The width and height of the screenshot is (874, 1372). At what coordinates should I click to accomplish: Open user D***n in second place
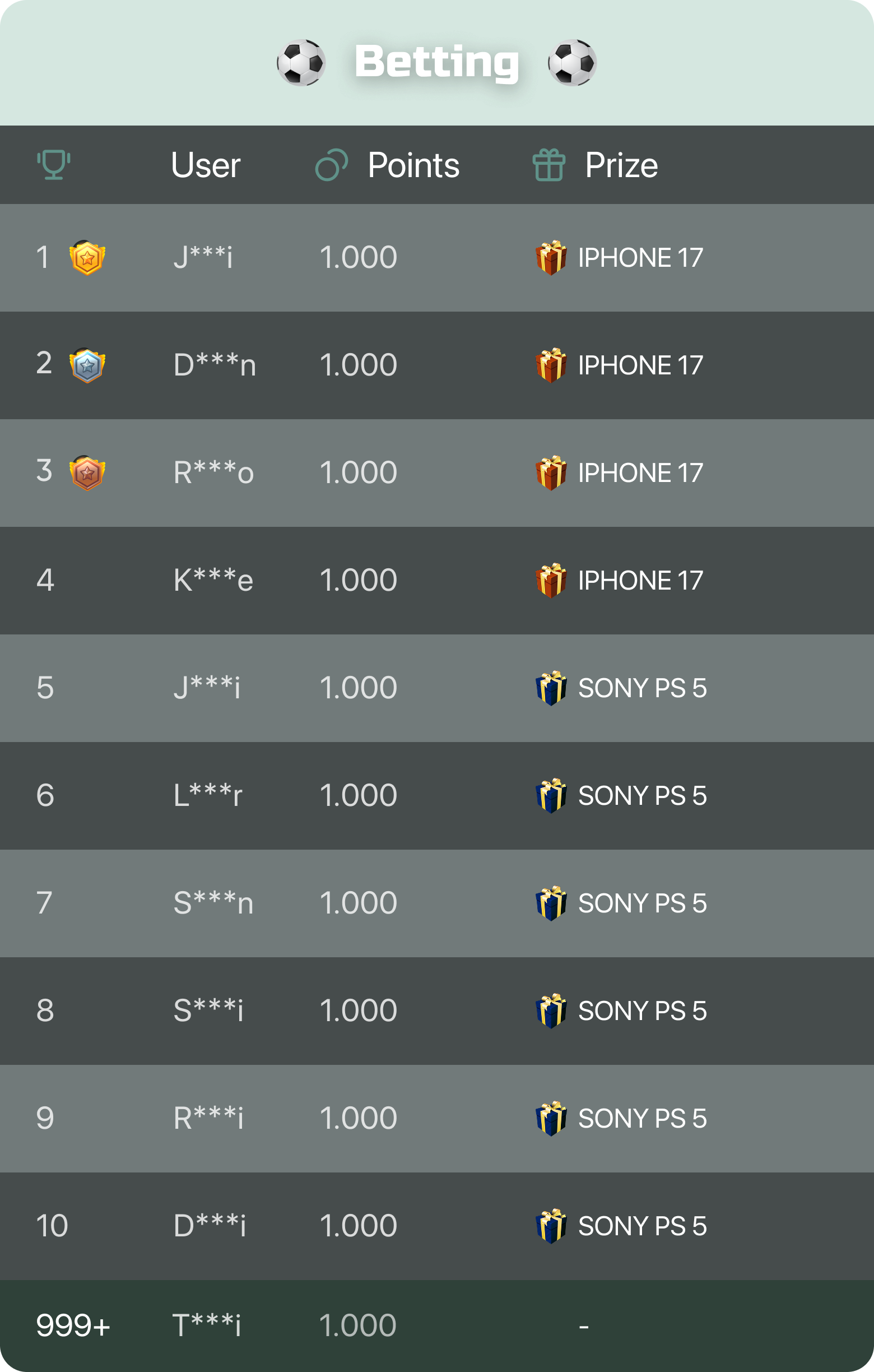[215, 365]
